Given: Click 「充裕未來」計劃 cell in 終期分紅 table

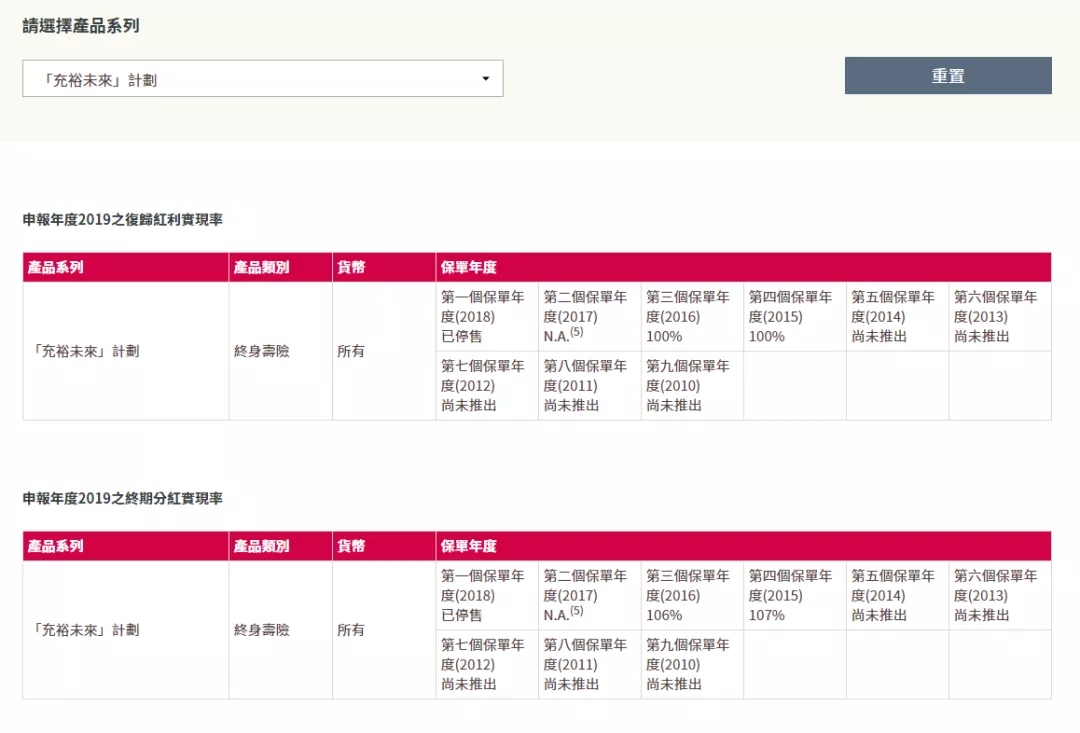Looking at the screenshot, I should point(125,630).
